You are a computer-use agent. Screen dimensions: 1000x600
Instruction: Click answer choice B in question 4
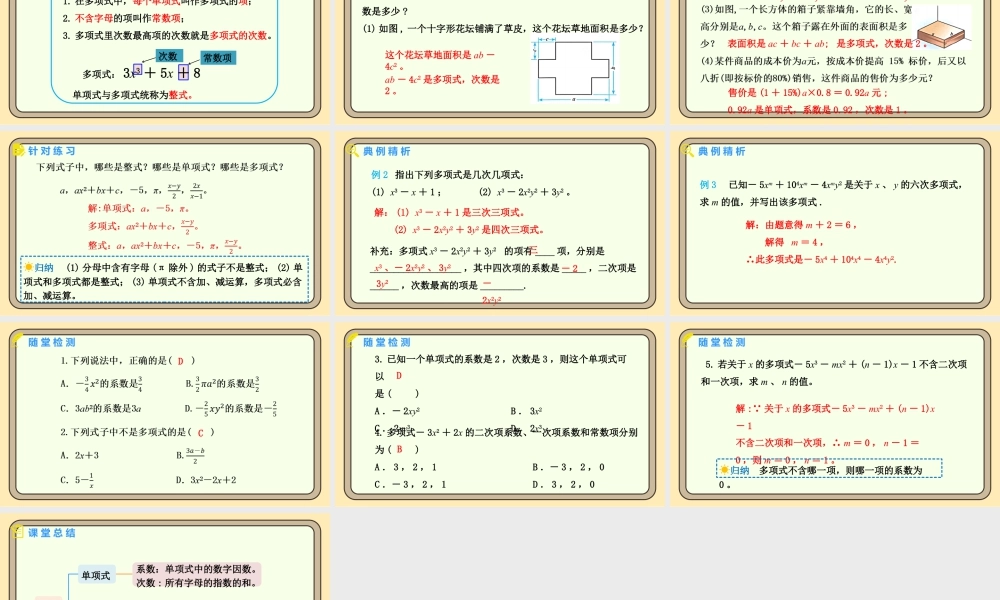(x=399, y=449)
